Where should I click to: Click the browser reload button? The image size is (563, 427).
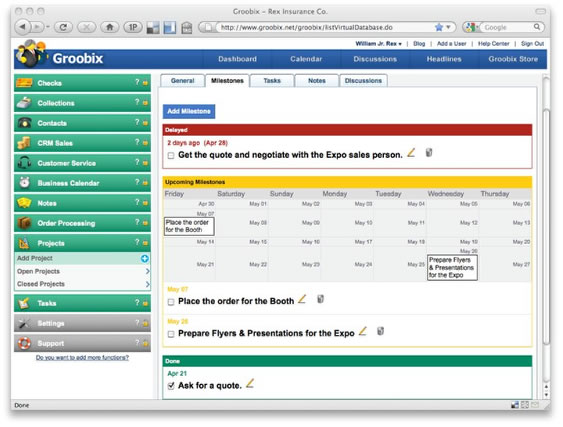point(63,27)
